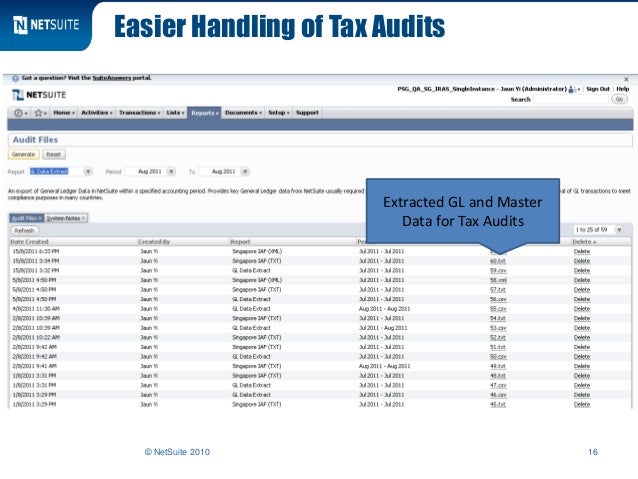Open the 58.xml file link

click(x=498, y=280)
